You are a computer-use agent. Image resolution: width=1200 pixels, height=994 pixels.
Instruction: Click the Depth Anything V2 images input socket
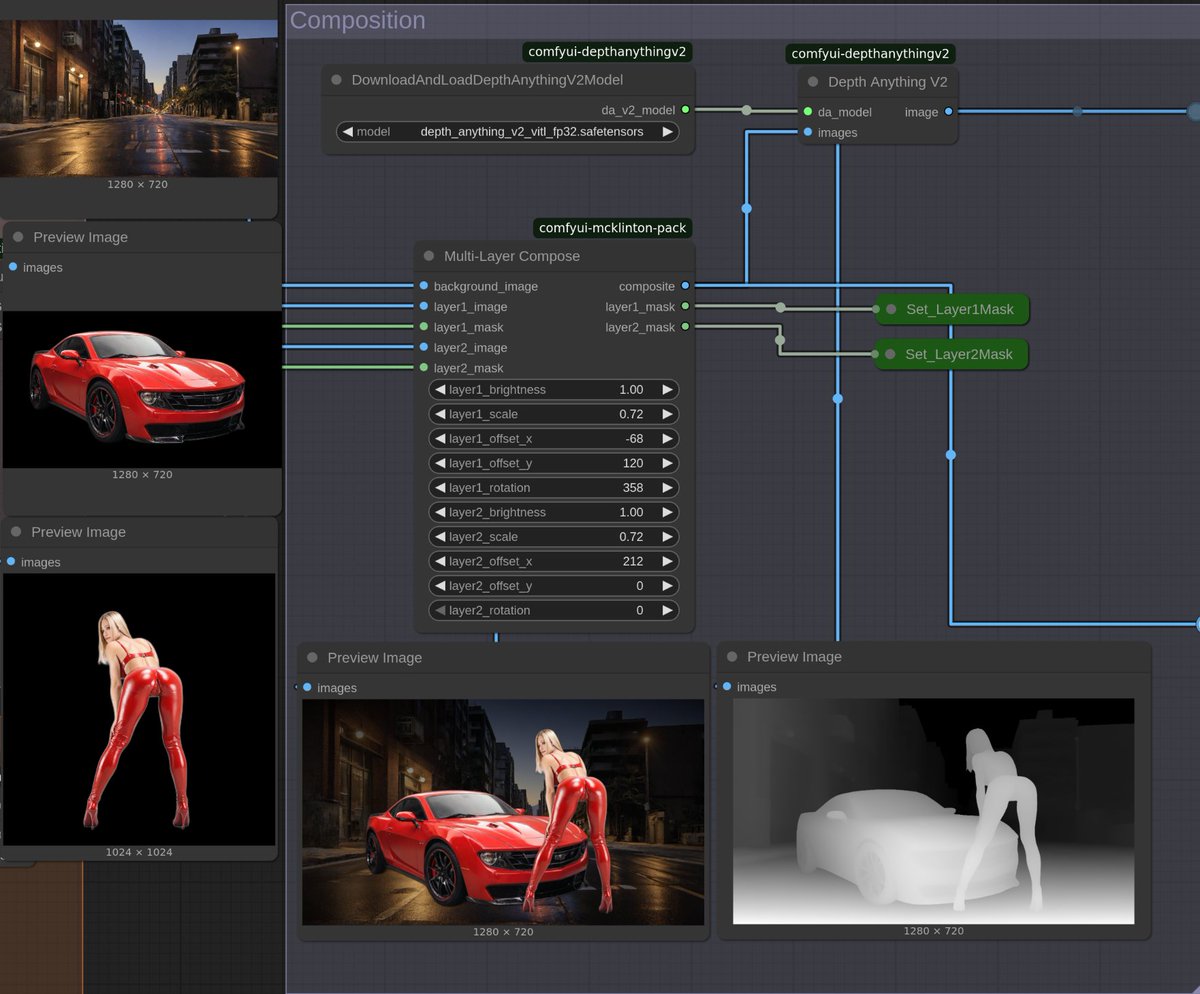[807, 132]
